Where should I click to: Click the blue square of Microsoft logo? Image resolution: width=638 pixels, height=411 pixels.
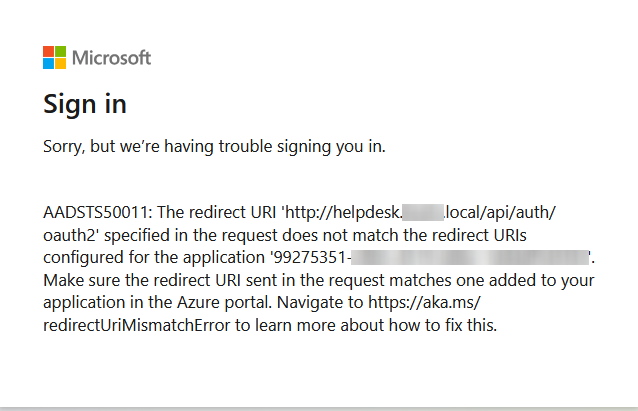tap(49, 63)
